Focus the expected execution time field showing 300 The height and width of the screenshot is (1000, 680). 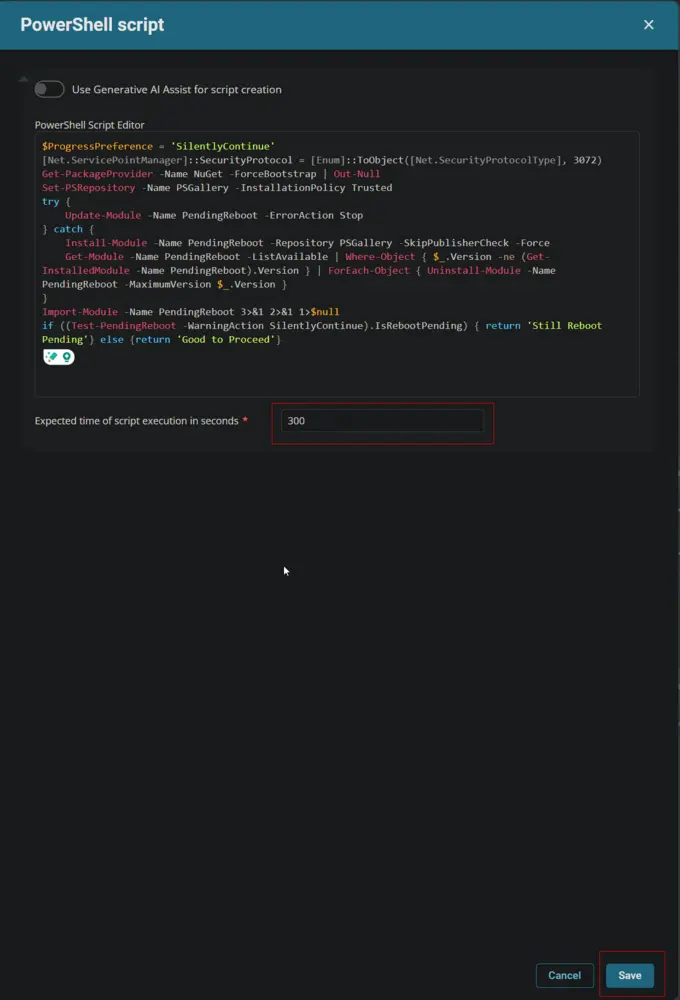point(382,421)
